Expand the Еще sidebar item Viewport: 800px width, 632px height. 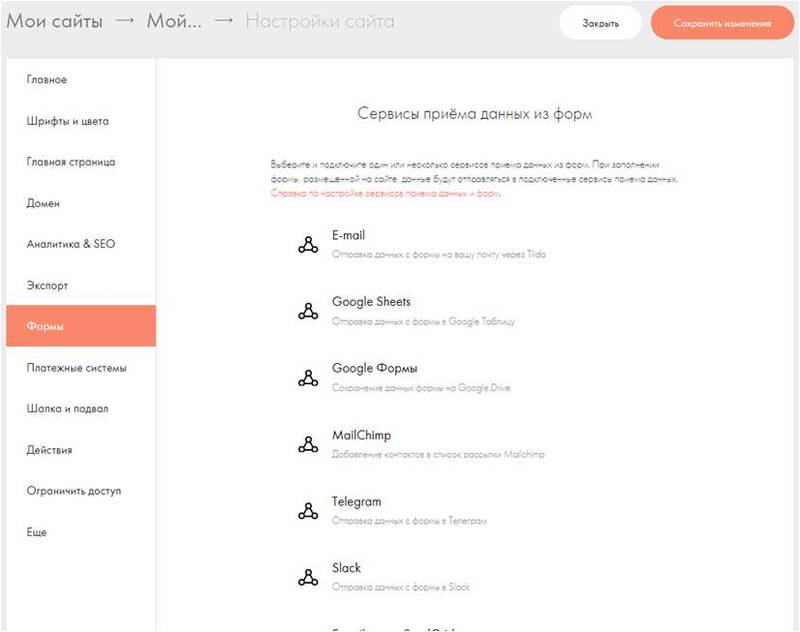point(37,532)
